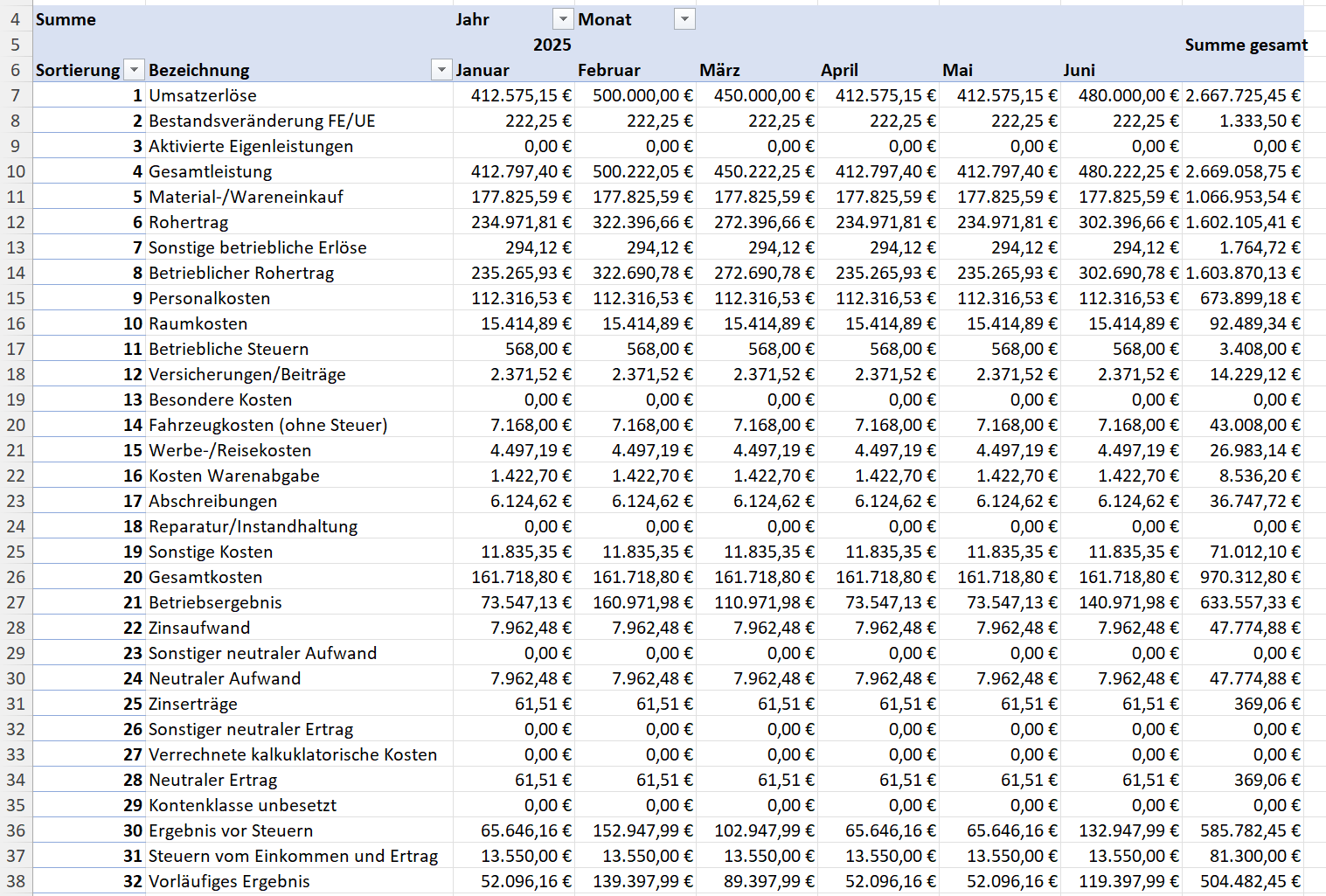Select the Betriebsergebnis label cell

[x=215, y=602]
